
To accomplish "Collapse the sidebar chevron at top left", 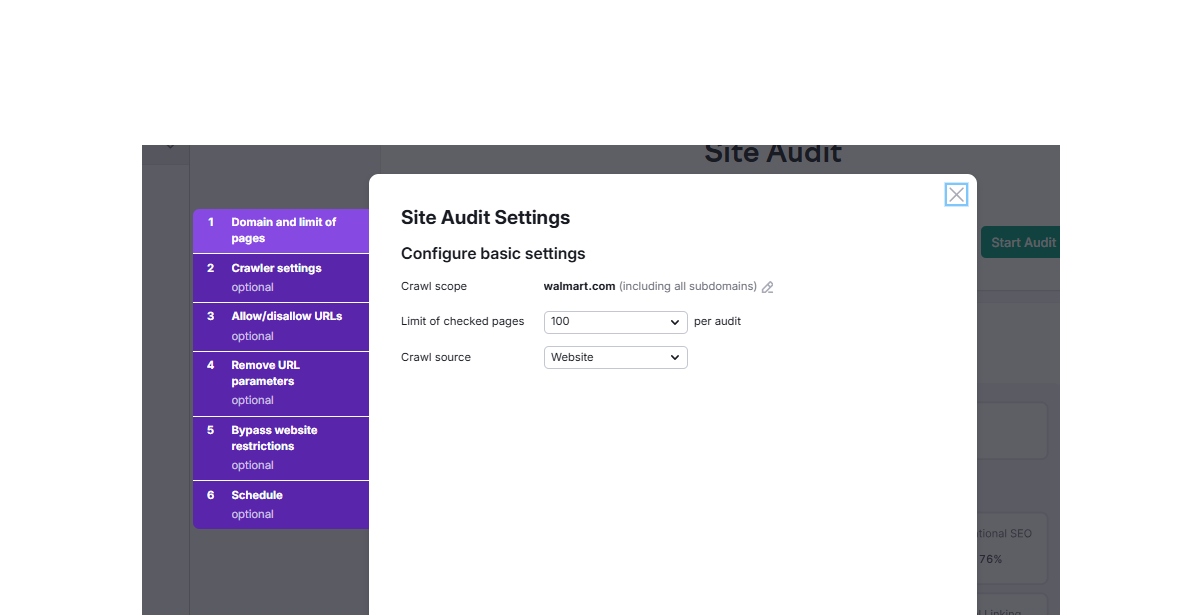I will coord(170,148).
